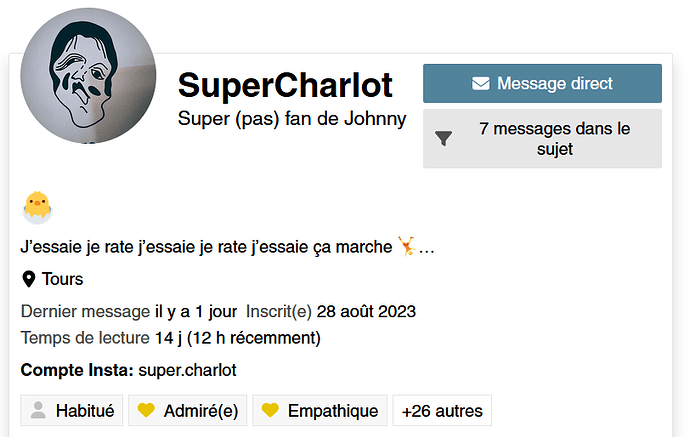Click the super.charlot Insta account text
Screen dimensions: 690x437
[187, 370]
